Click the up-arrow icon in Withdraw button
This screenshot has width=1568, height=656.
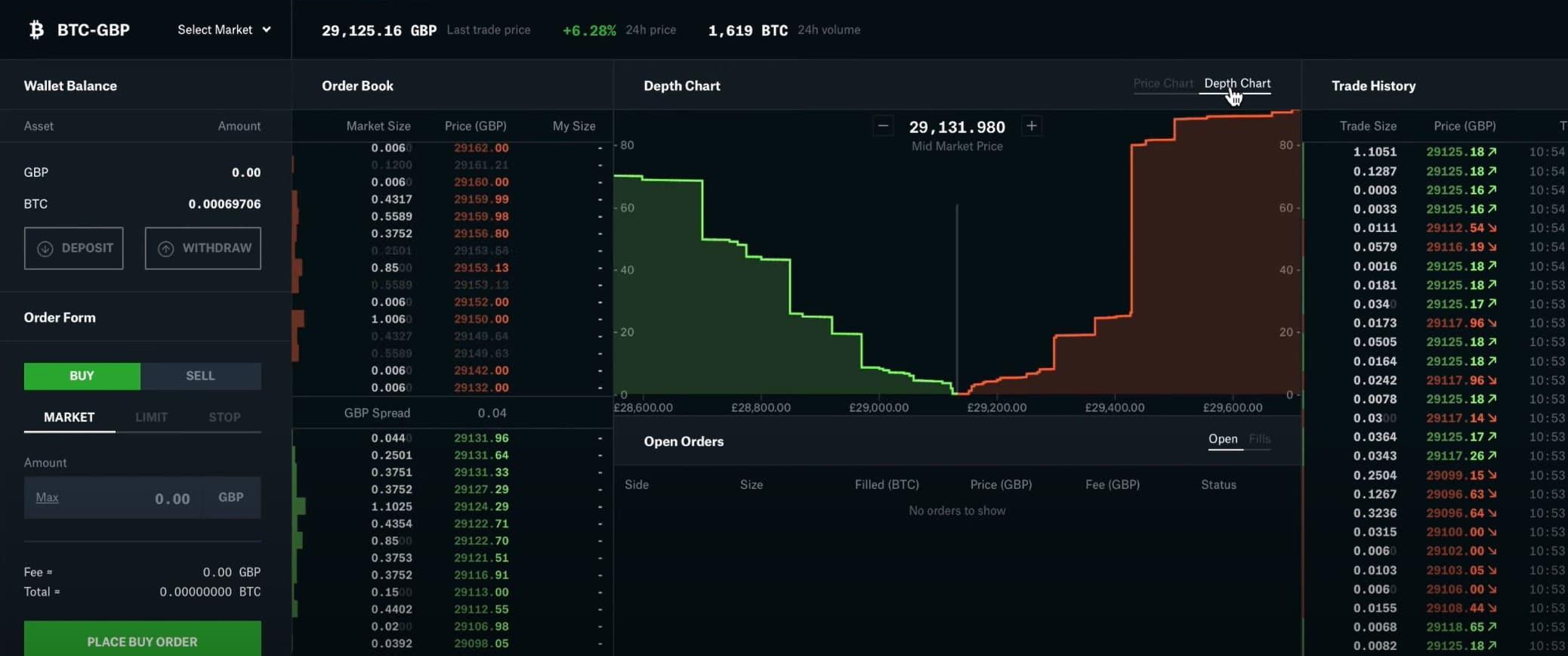(x=165, y=249)
